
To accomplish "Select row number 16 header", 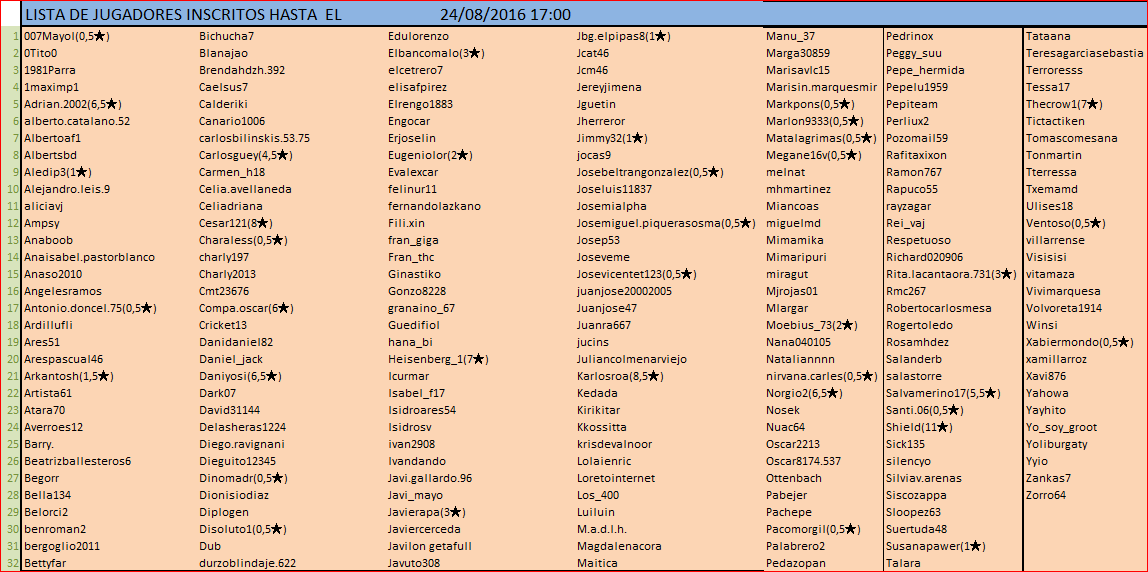I will pos(10,291).
